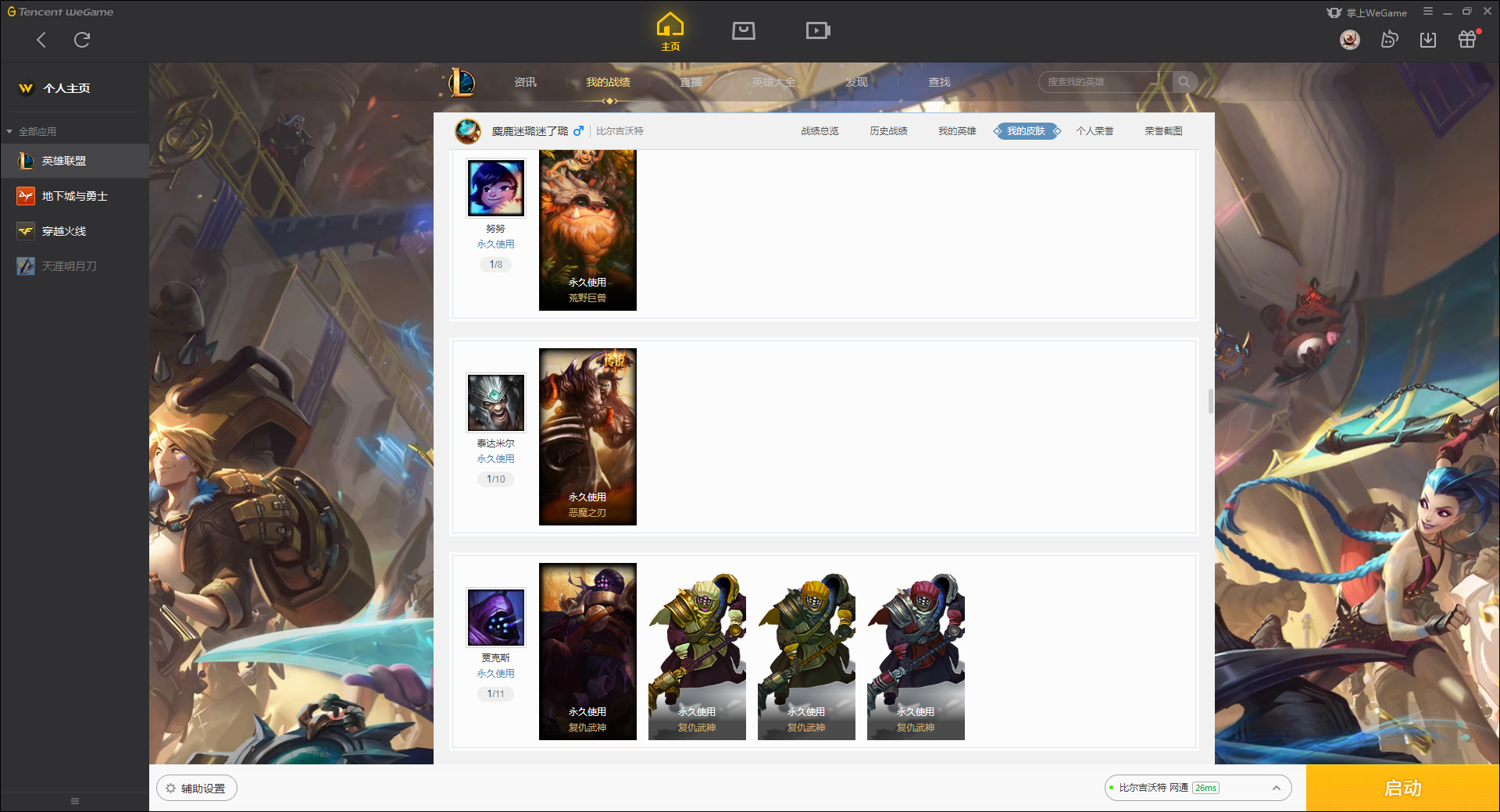
Task: Click the 贾克斯 champion portrait
Action: point(496,618)
